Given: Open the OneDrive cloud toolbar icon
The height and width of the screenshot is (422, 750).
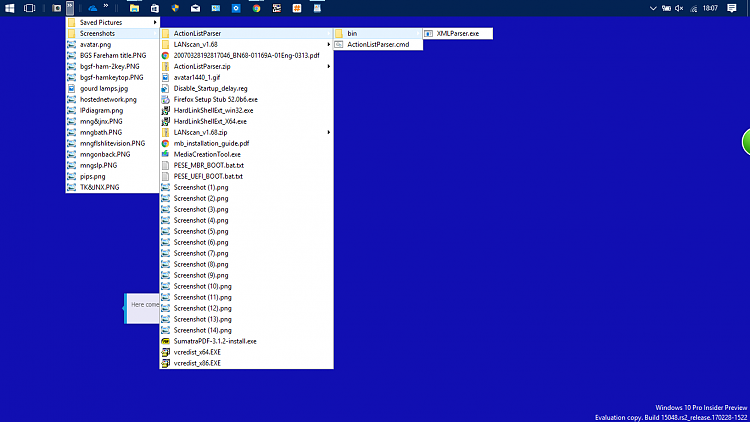Looking at the screenshot, I should [x=91, y=8].
